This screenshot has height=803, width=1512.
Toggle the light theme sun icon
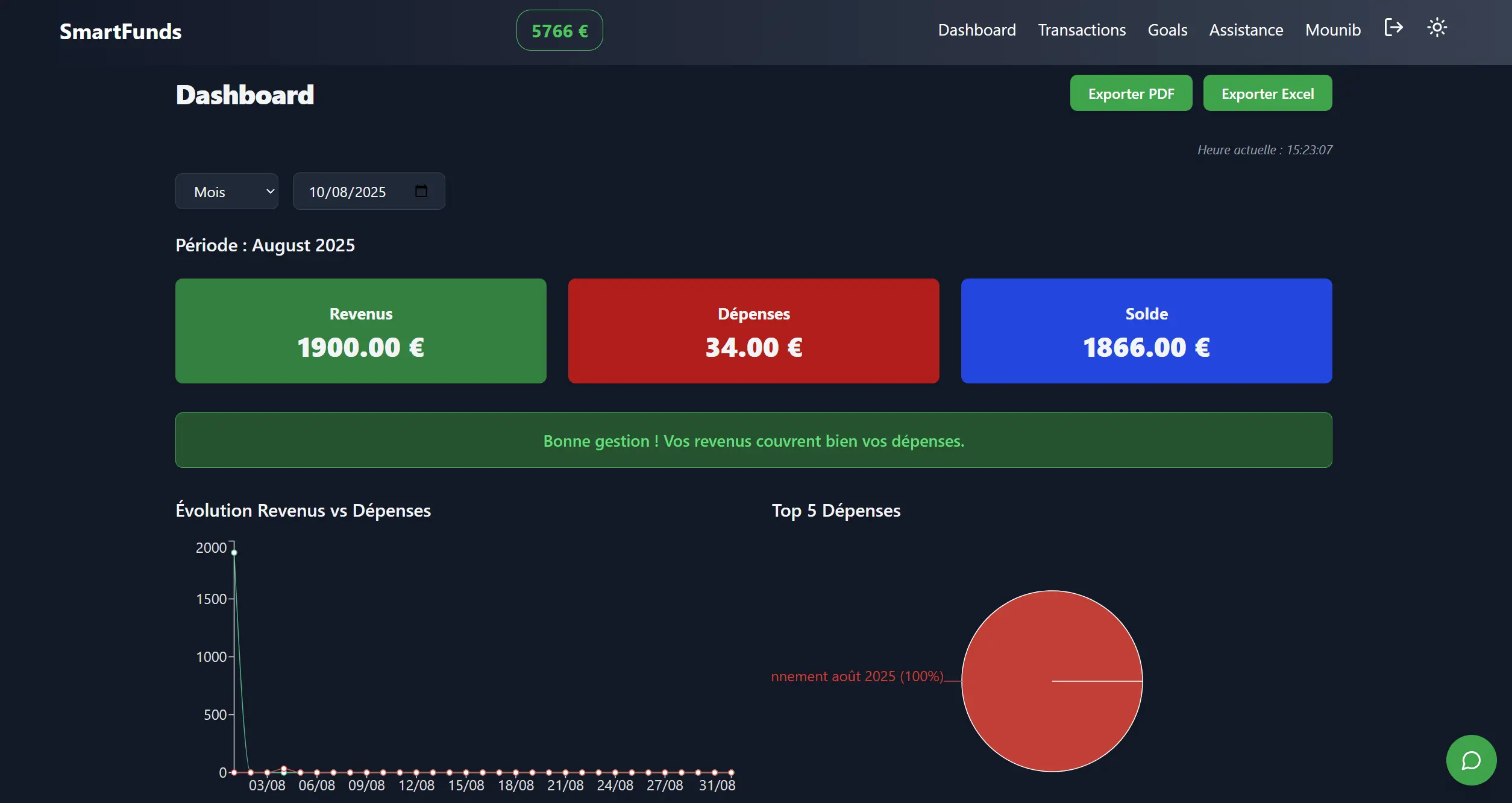(x=1437, y=28)
